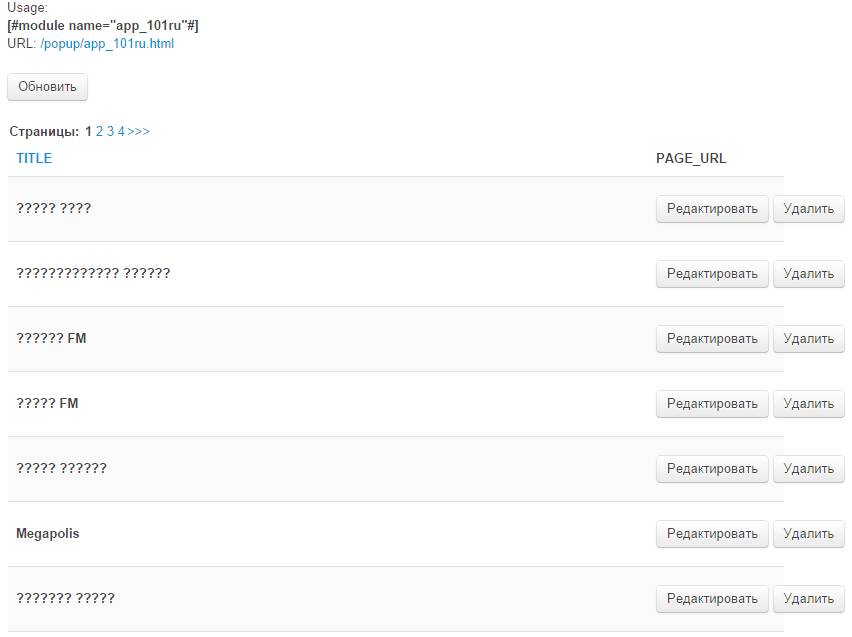This screenshot has width=852, height=637.
Task: Click Редактировать in the first row
Action: click(712, 209)
